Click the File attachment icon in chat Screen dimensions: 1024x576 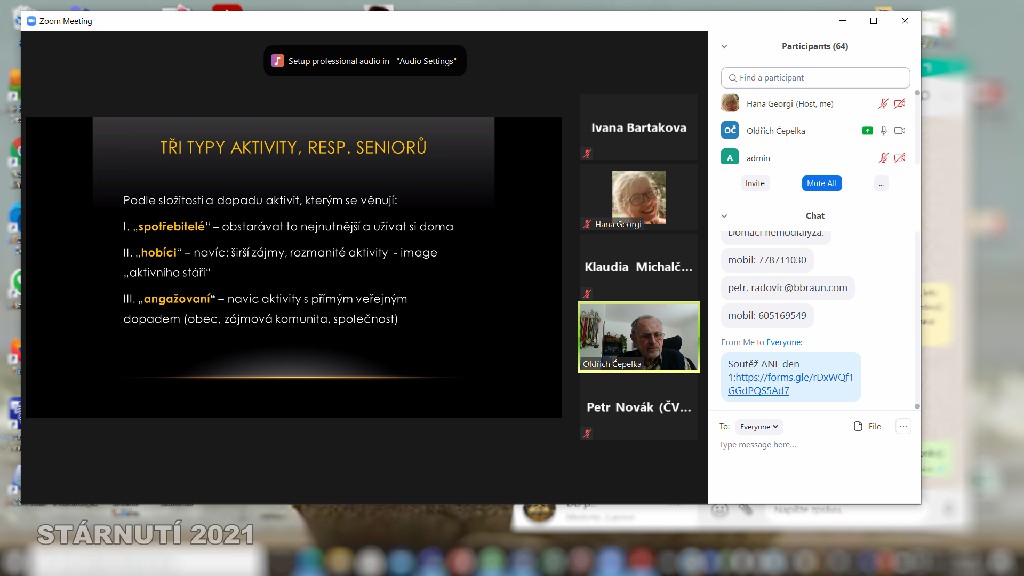[x=867, y=426]
